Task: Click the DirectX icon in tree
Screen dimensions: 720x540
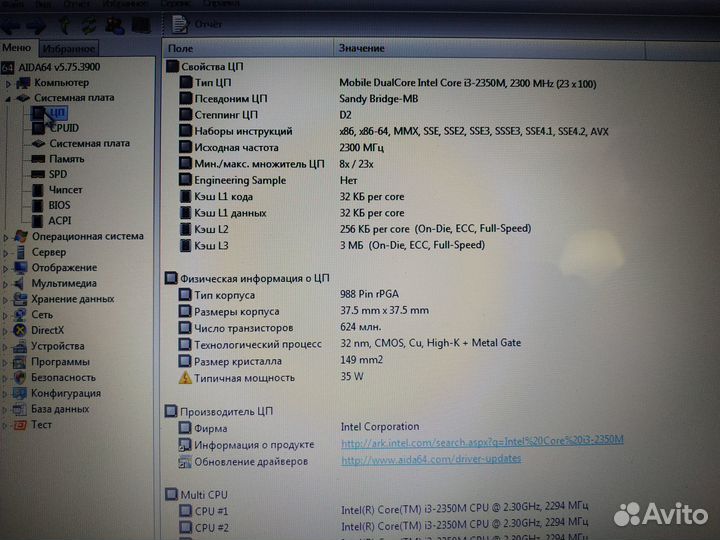Action: tap(20, 330)
